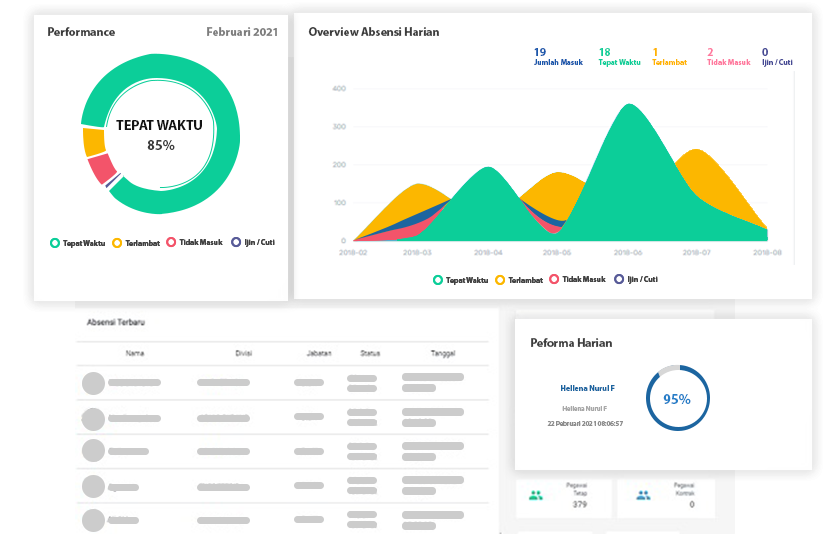
Task: Click the Performance card title
Action: pyautogui.click(x=81, y=32)
